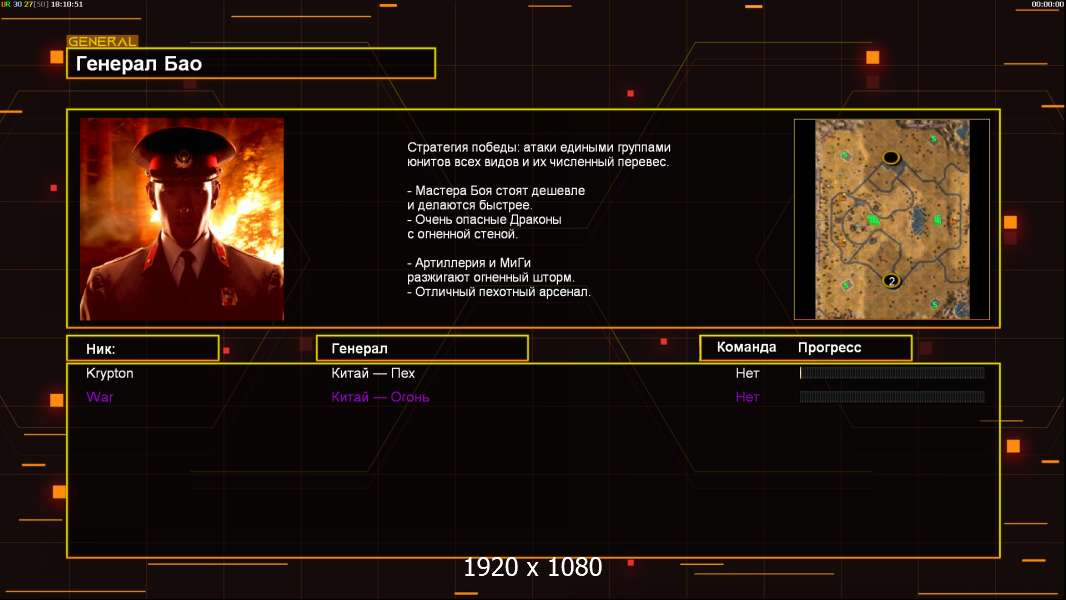Click the 18:10:51 clock readout
1066x600 pixels.
point(67,4)
